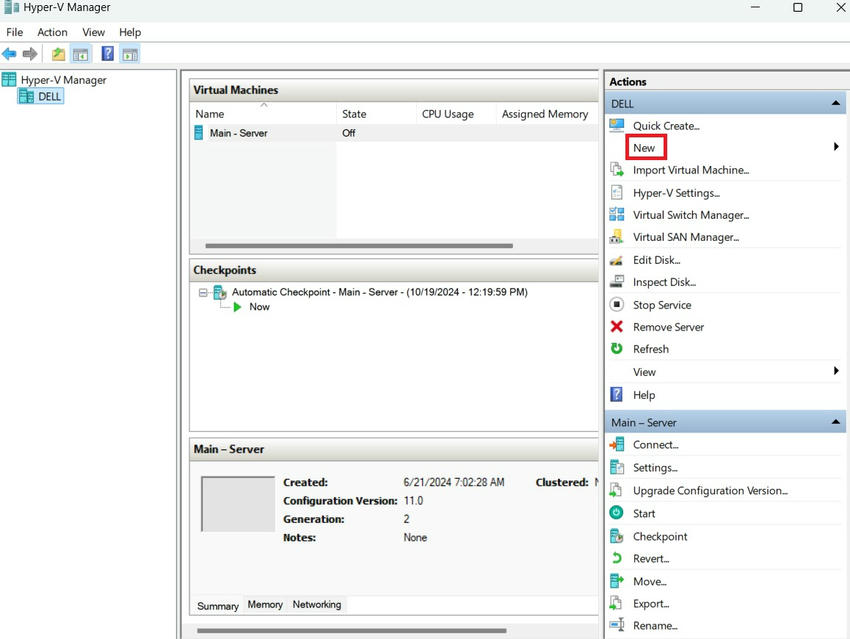Click the Virtual SAN Manager icon
Screen dimensions: 850x639
point(616,237)
